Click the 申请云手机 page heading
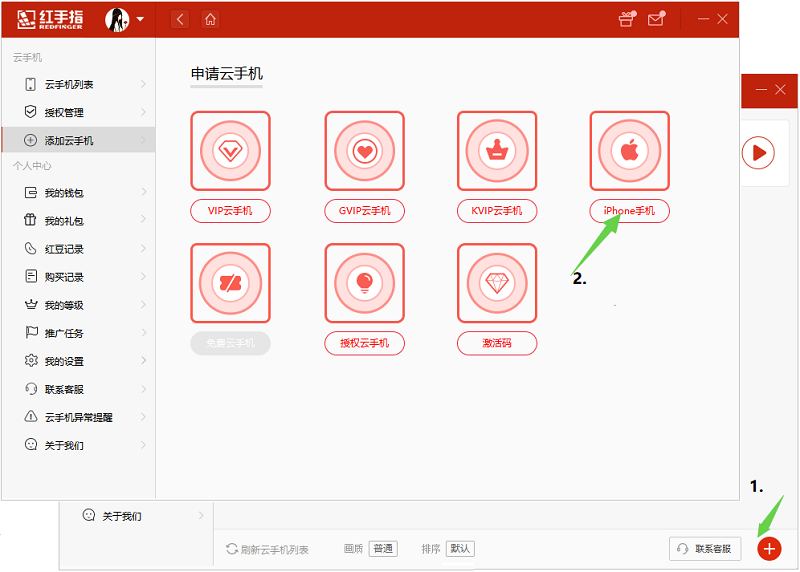Viewport: 800px width, 572px height. coord(227,74)
